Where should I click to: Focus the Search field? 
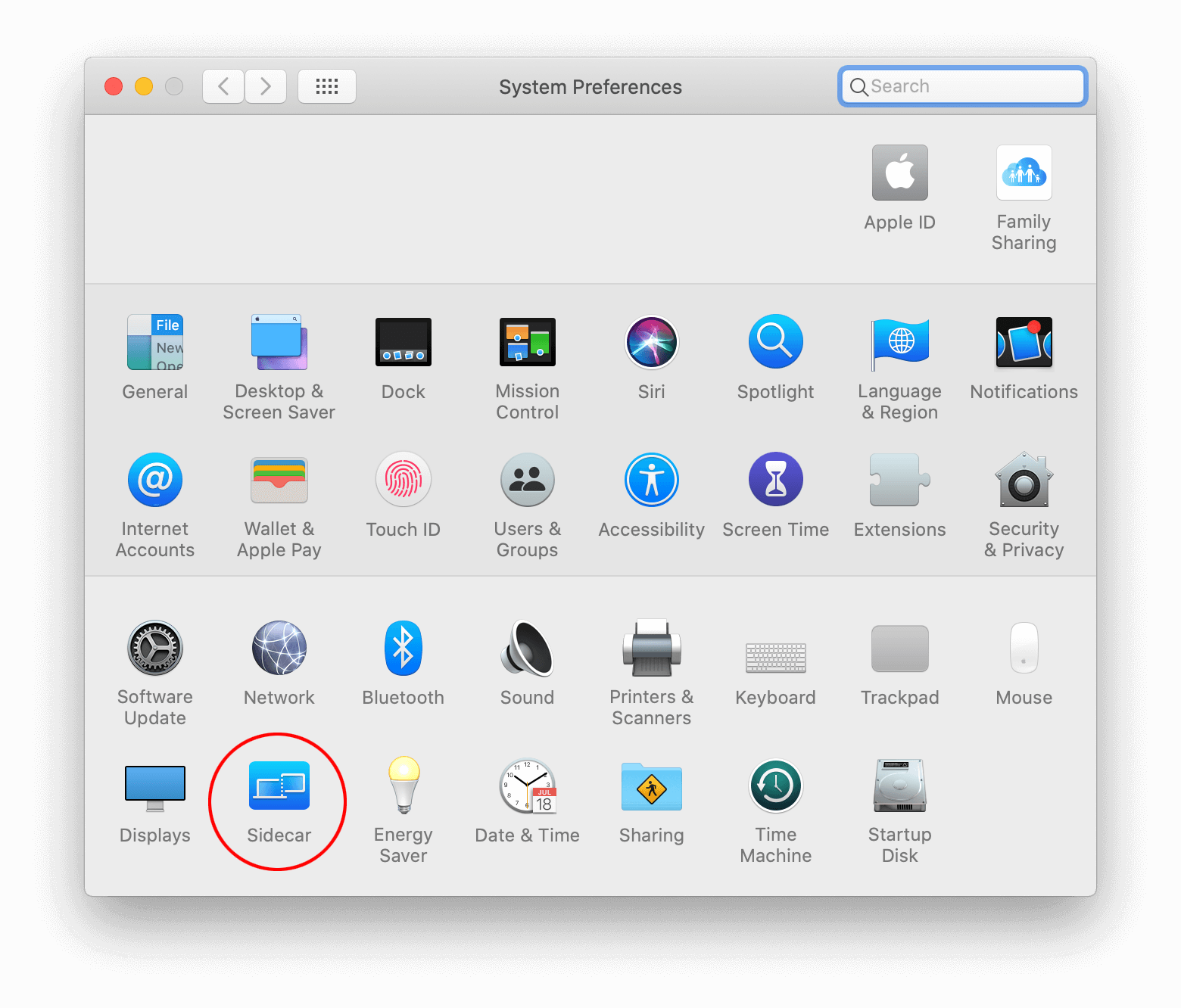coord(963,86)
